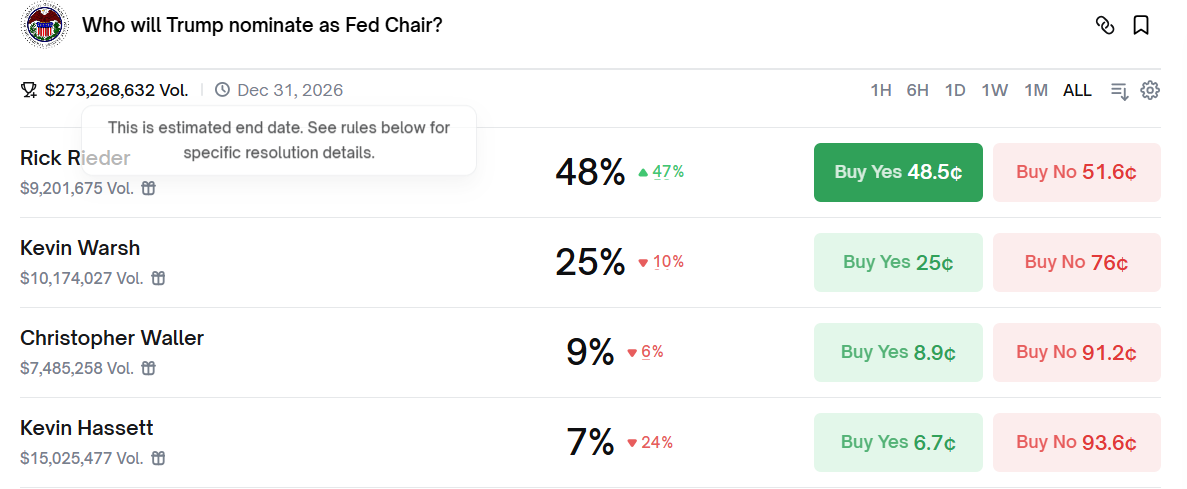Select the 6H time range
The width and height of the screenshot is (1187, 489).
pyautogui.click(x=917, y=90)
